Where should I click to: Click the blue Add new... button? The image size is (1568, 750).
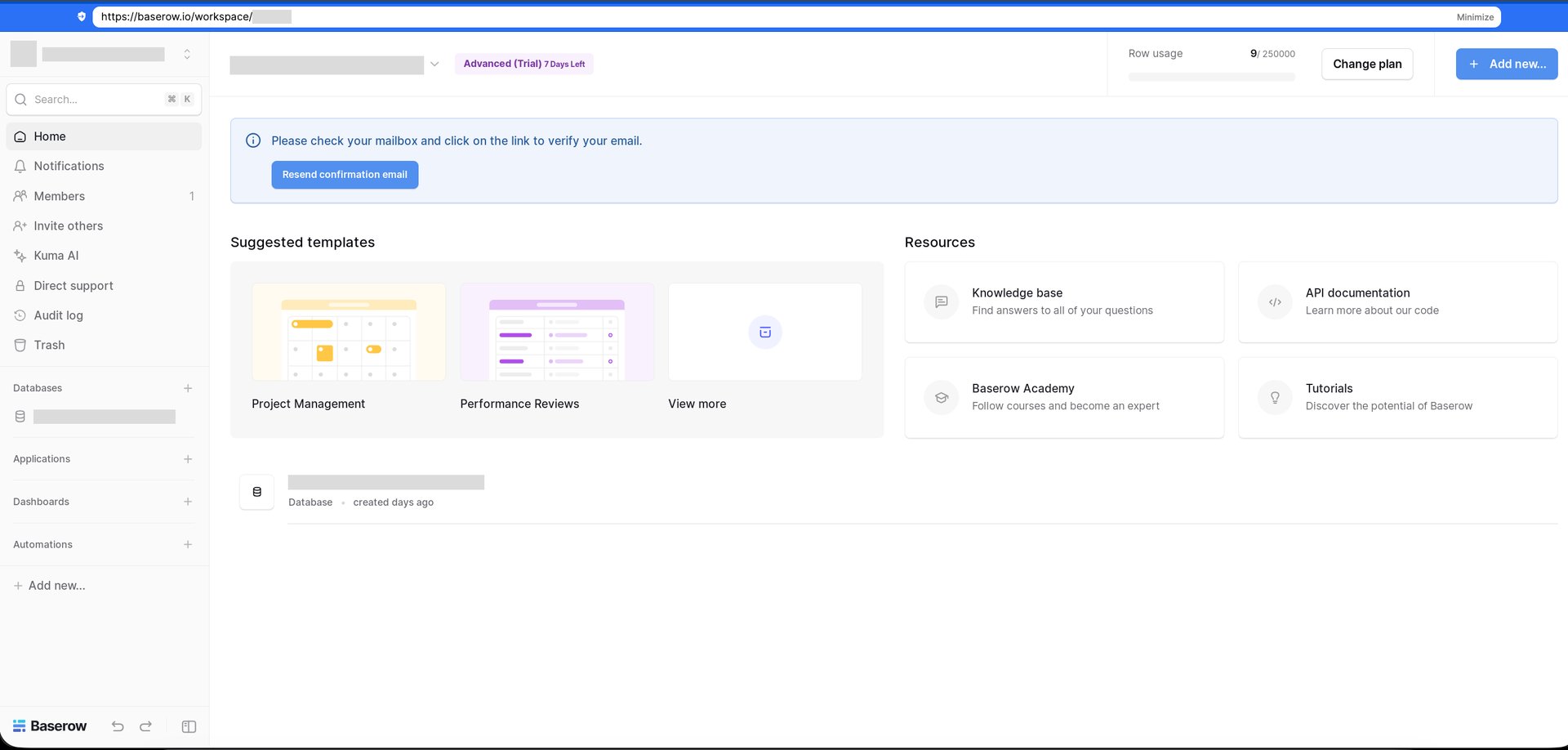tap(1507, 64)
